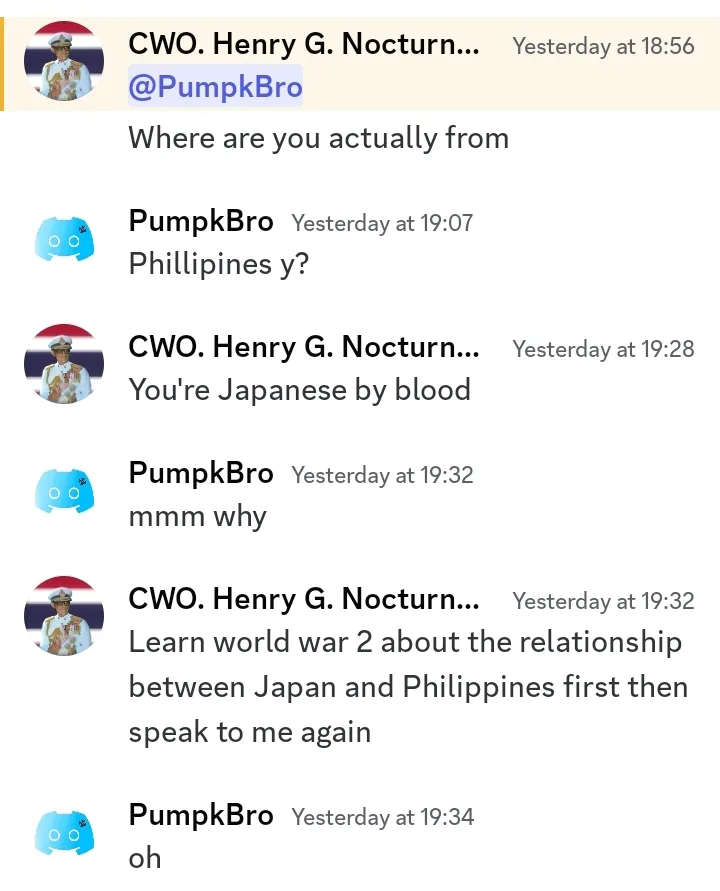
Task: Open PumpkBro's avatar on 19:07 message
Action: click(x=64, y=239)
